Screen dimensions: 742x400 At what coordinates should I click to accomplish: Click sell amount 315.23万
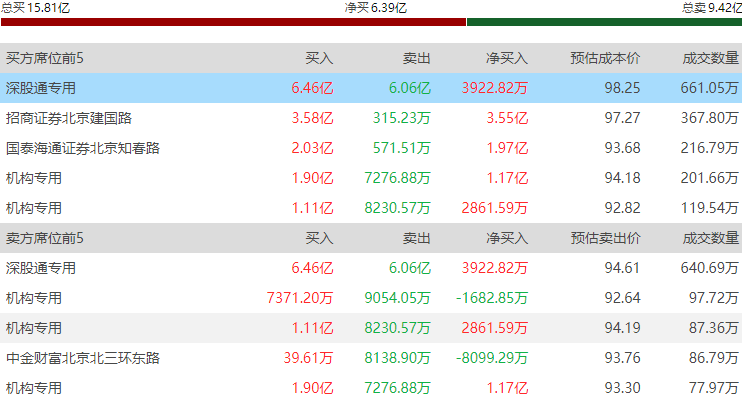coord(401,118)
